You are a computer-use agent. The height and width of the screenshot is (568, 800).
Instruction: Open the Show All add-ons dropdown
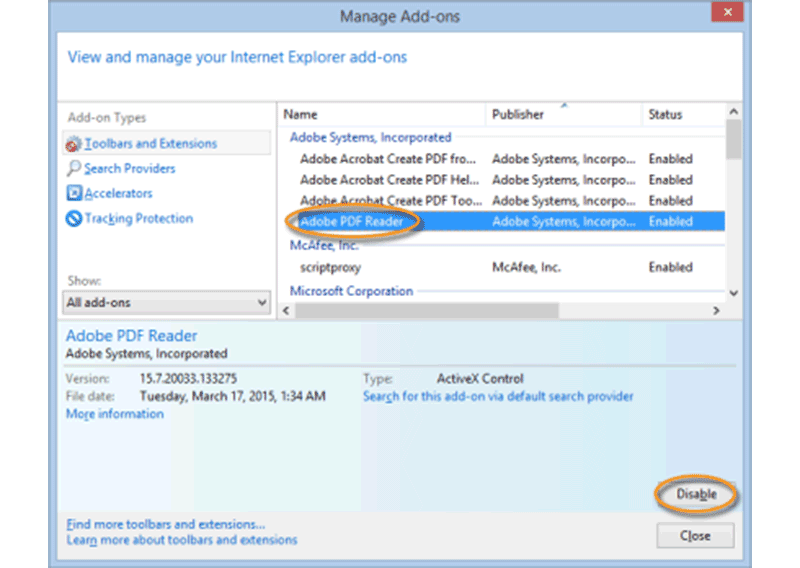tap(166, 303)
